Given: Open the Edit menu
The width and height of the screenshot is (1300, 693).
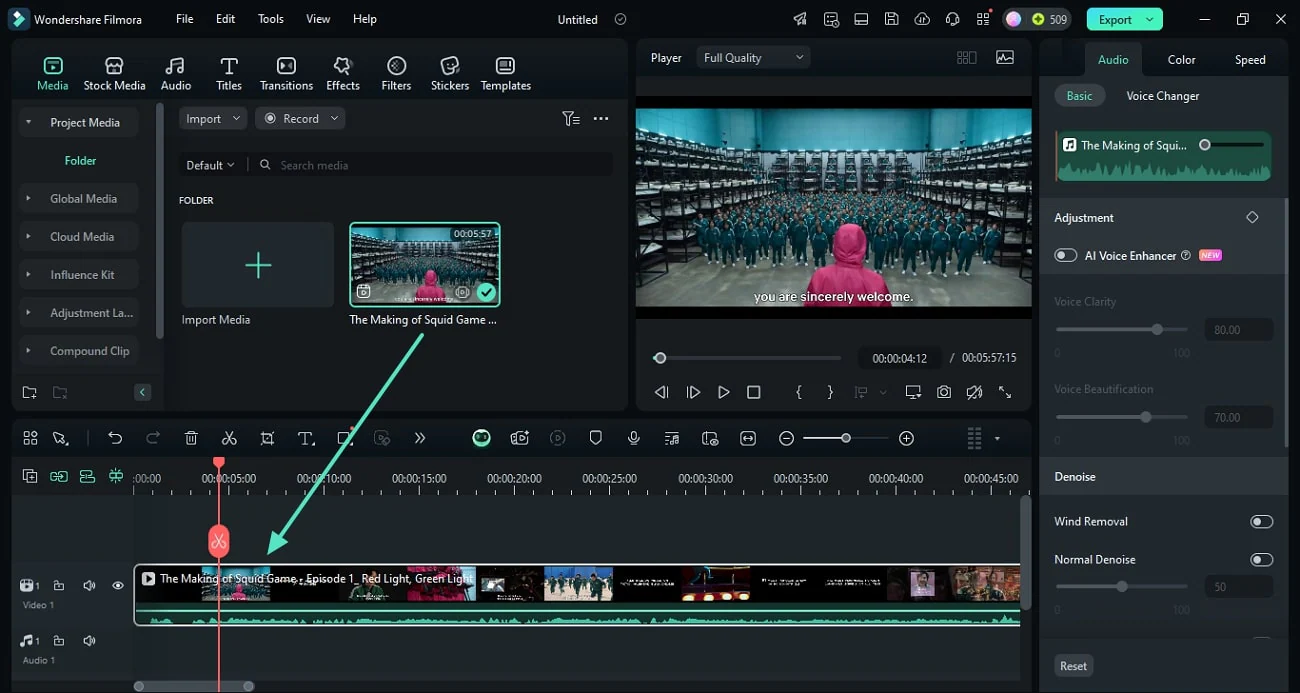Looking at the screenshot, I should (226, 19).
